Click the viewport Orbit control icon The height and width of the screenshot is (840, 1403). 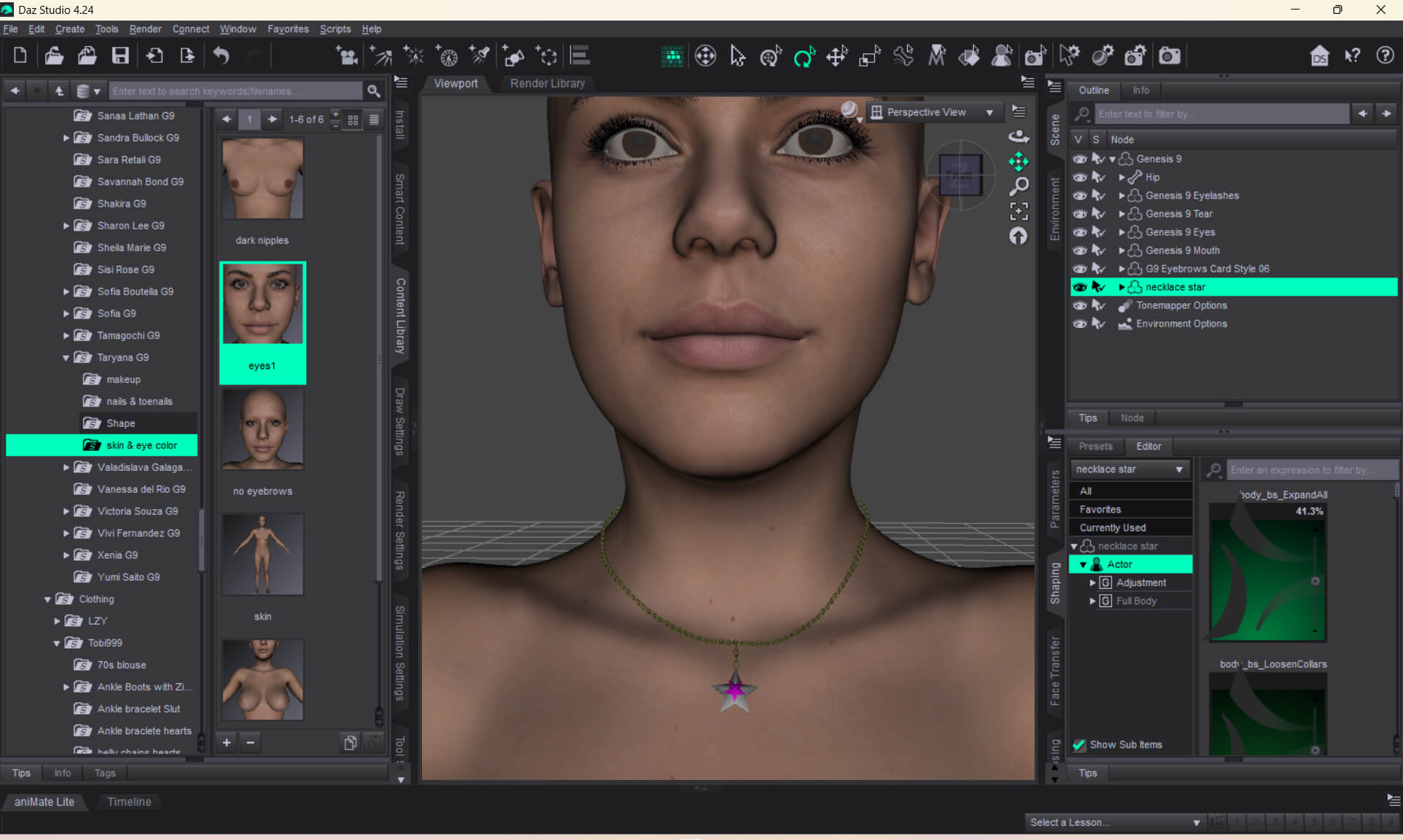coord(1018,136)
